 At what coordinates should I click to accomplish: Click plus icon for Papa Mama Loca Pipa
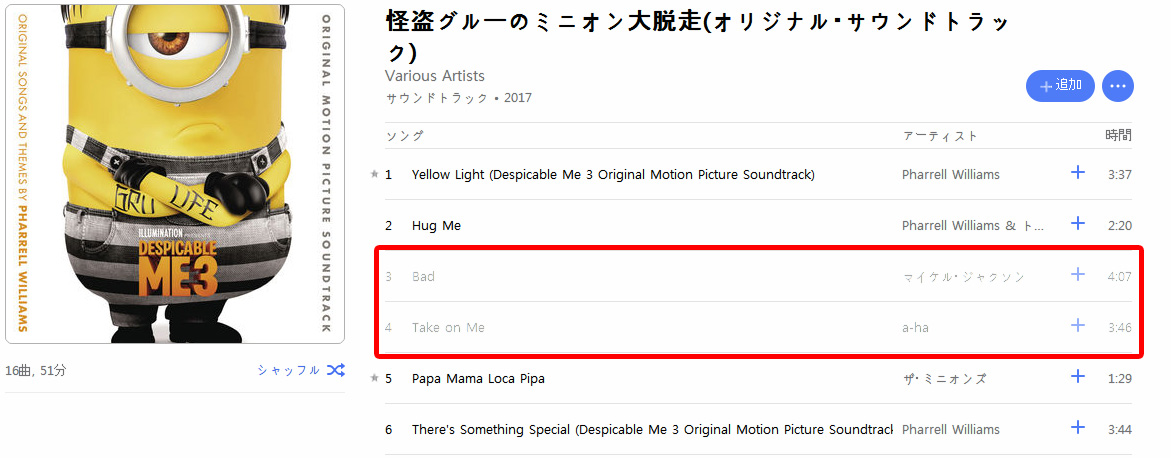point(1077,377)
